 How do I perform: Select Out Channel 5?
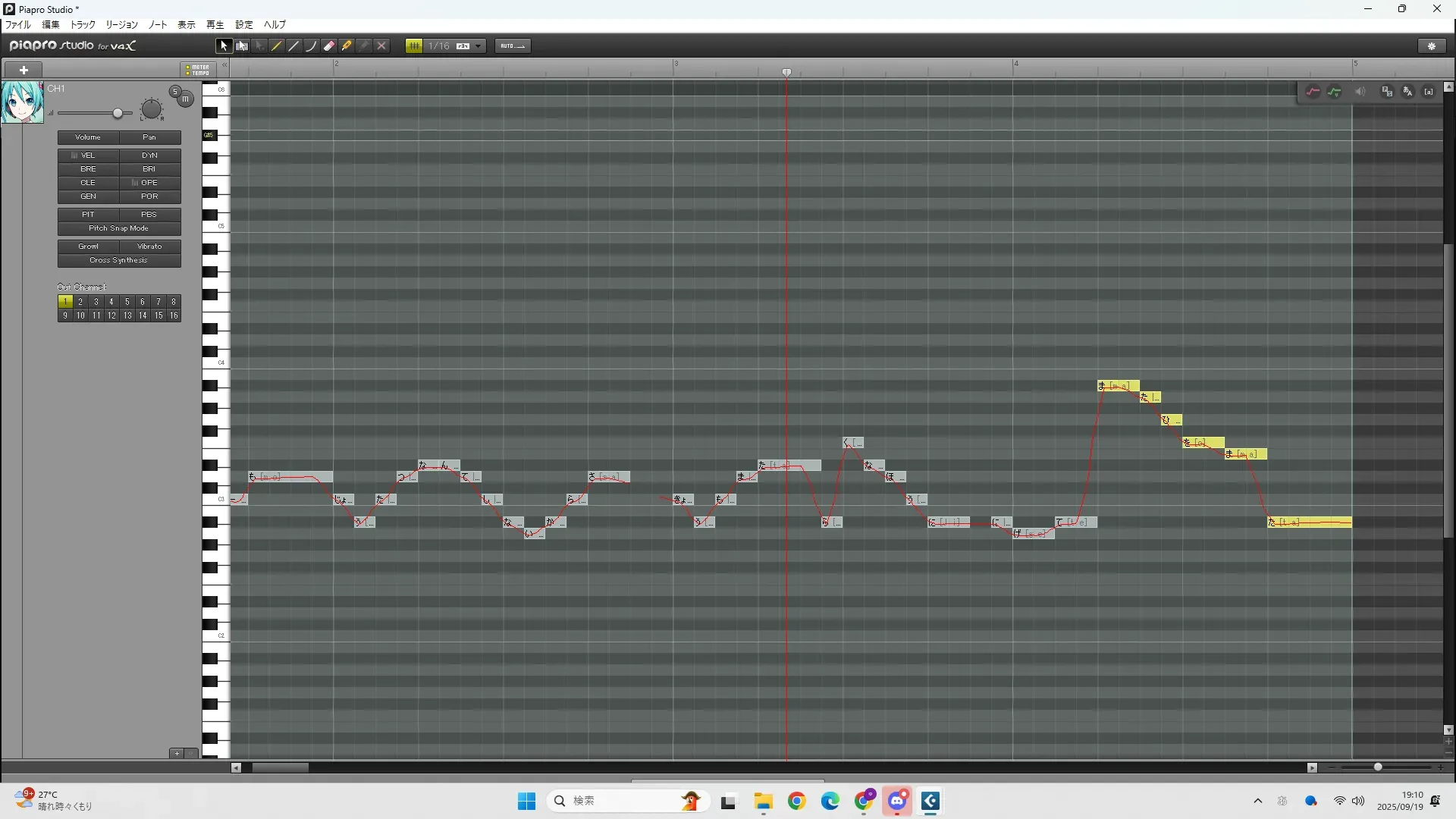127,302
